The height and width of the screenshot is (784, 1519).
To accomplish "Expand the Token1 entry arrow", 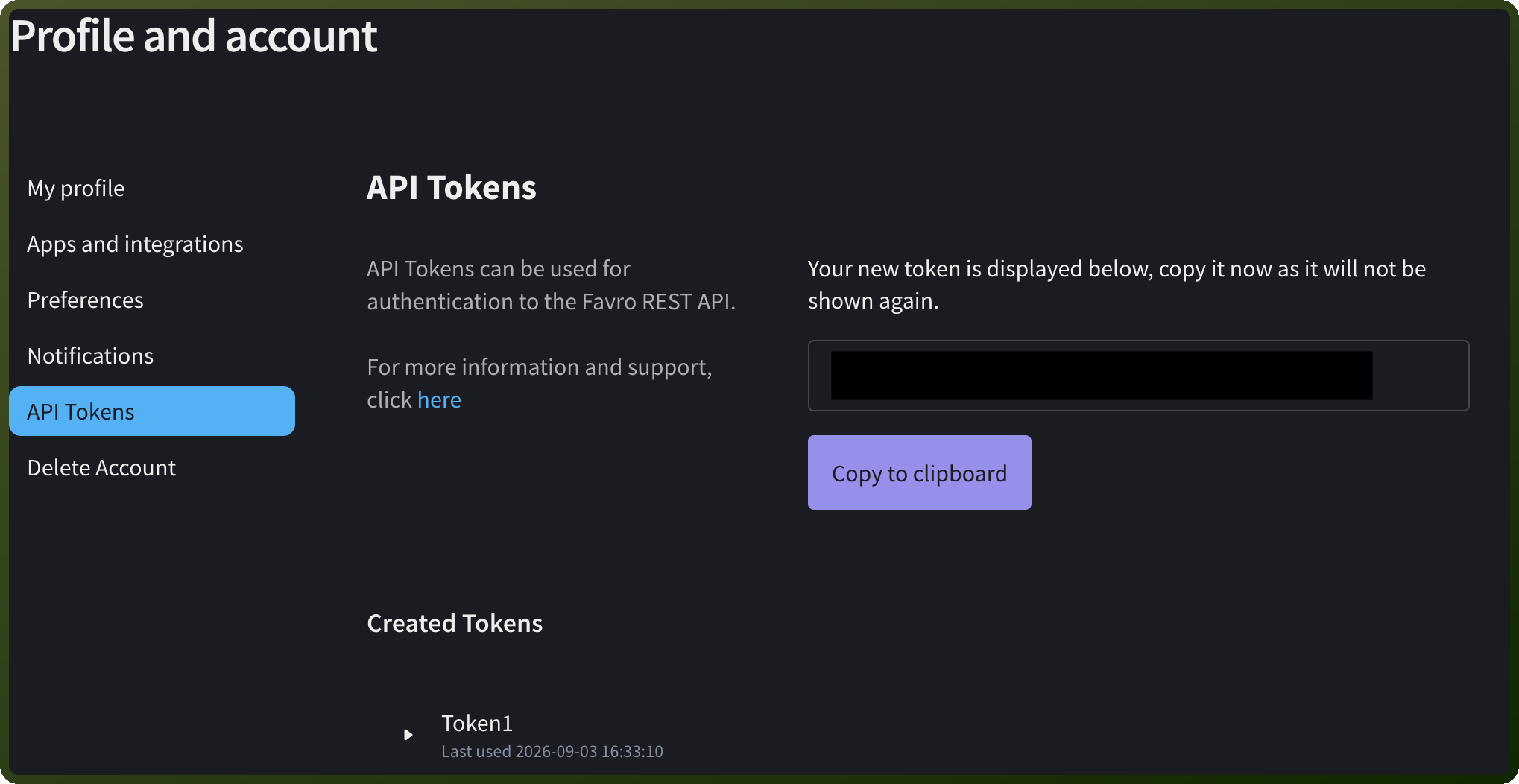I will (408, 735).
